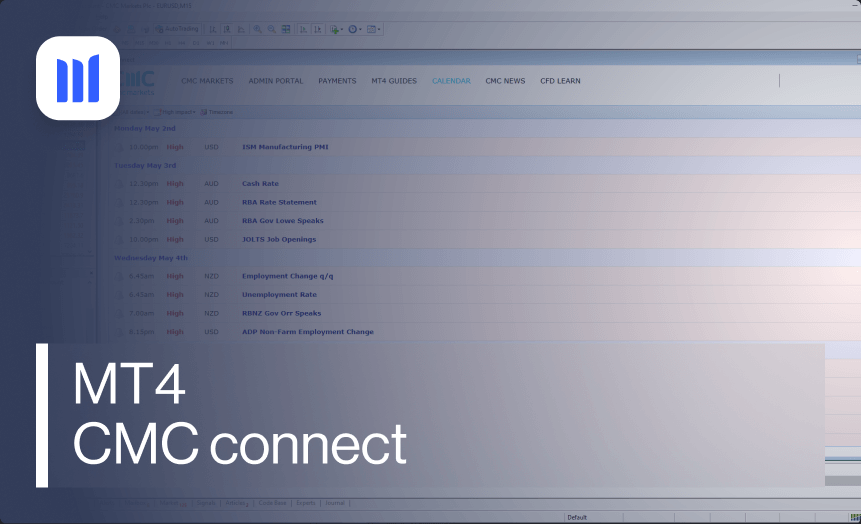Open the RBA Rate Statement event

pyautogui.click(x=279, y=203)
